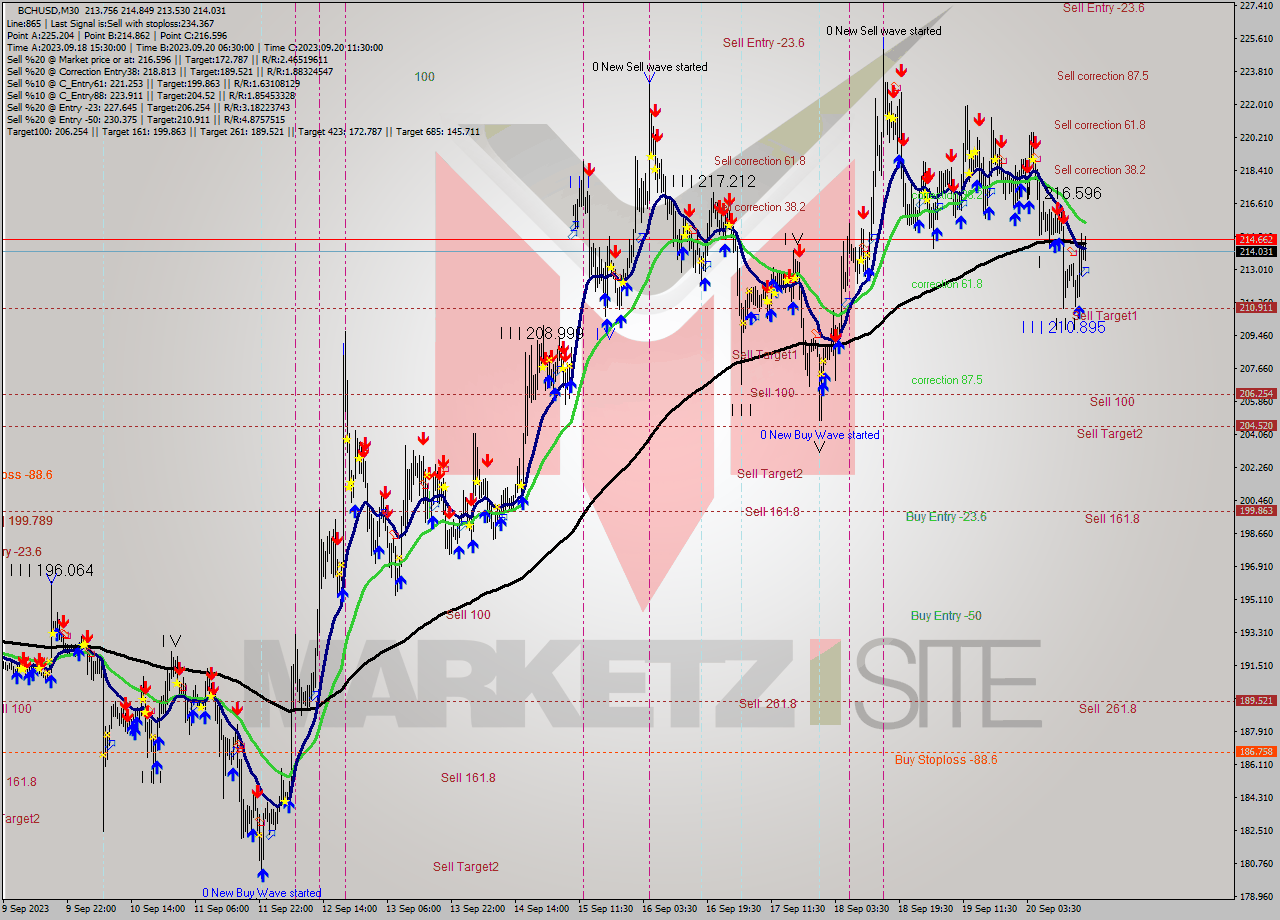The image size is (1280, 920).
Task: Click the 'Buy Entry -23.6' label
Action: click(946, 517)
